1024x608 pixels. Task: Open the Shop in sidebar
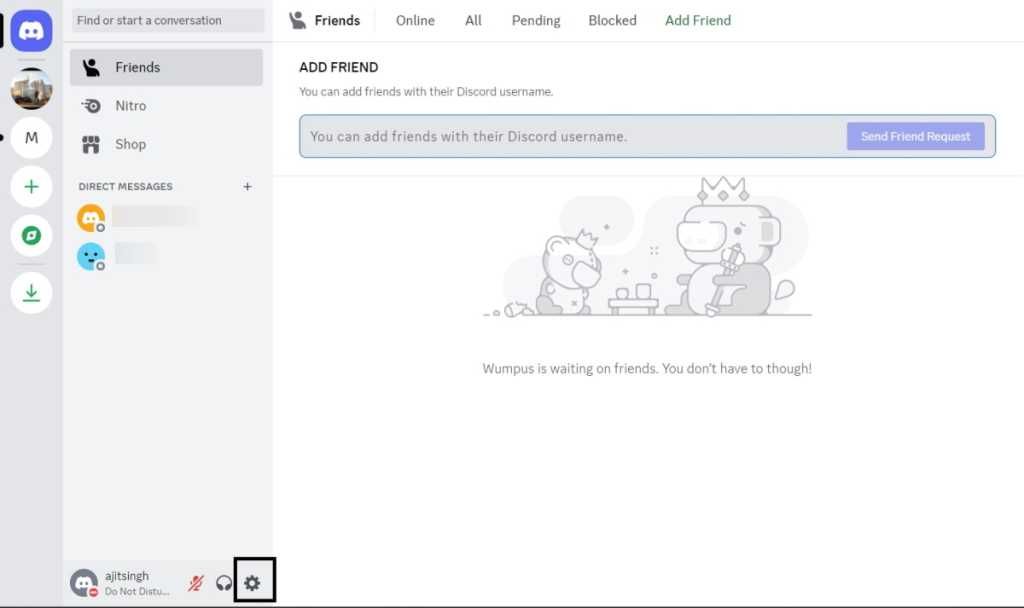pyautogui.click(x=130, y=144)
